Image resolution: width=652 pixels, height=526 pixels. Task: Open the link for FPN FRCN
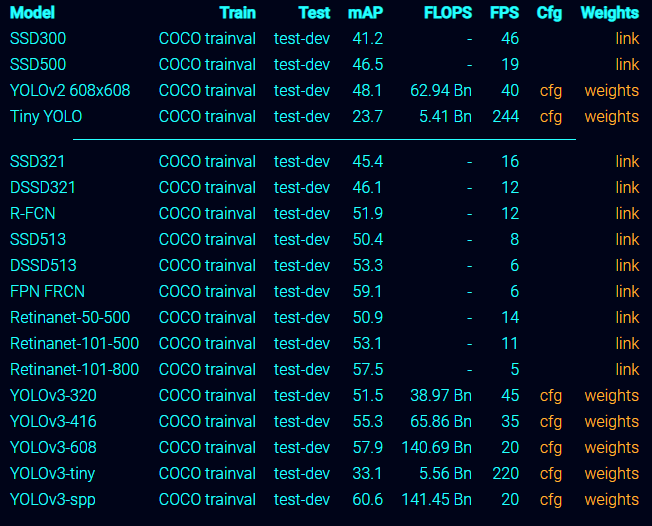point(627,291)
